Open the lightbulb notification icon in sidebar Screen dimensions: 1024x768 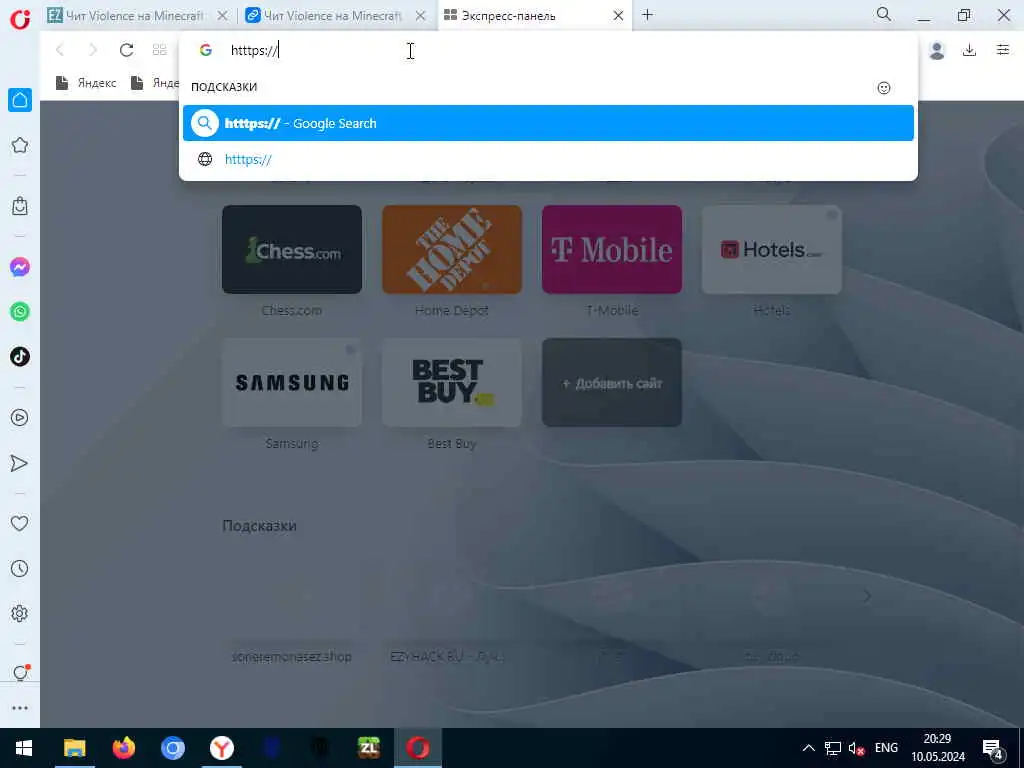click(x=20, y=673)
